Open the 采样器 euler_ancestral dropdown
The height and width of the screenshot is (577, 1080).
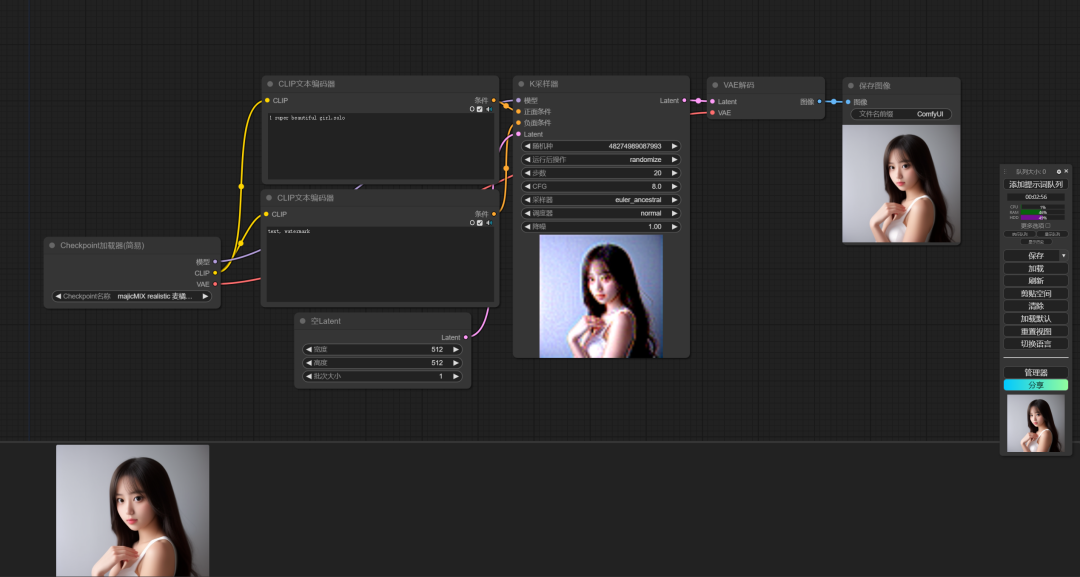tap(601, 200)
